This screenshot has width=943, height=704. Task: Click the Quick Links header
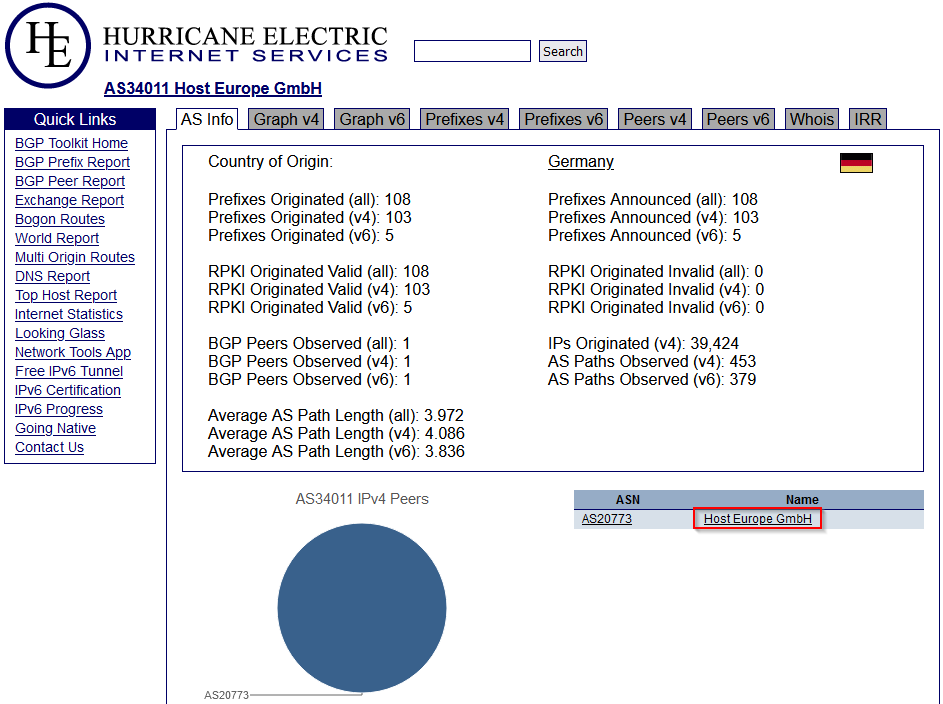coord(80,119)
